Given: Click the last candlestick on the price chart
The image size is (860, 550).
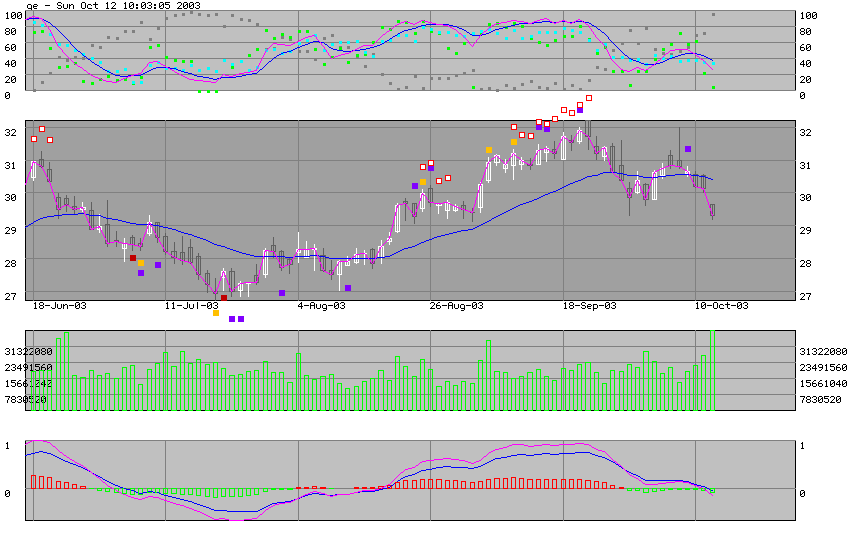Looking at the screenshot, I should coord(713,210).
